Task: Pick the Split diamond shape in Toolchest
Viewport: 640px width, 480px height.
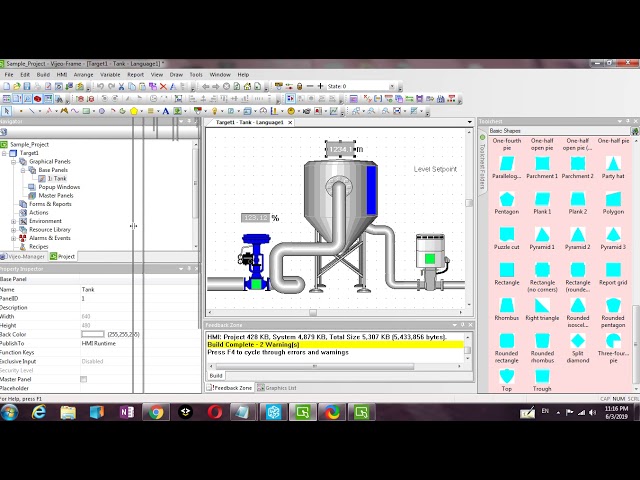Action: [578, 348]
